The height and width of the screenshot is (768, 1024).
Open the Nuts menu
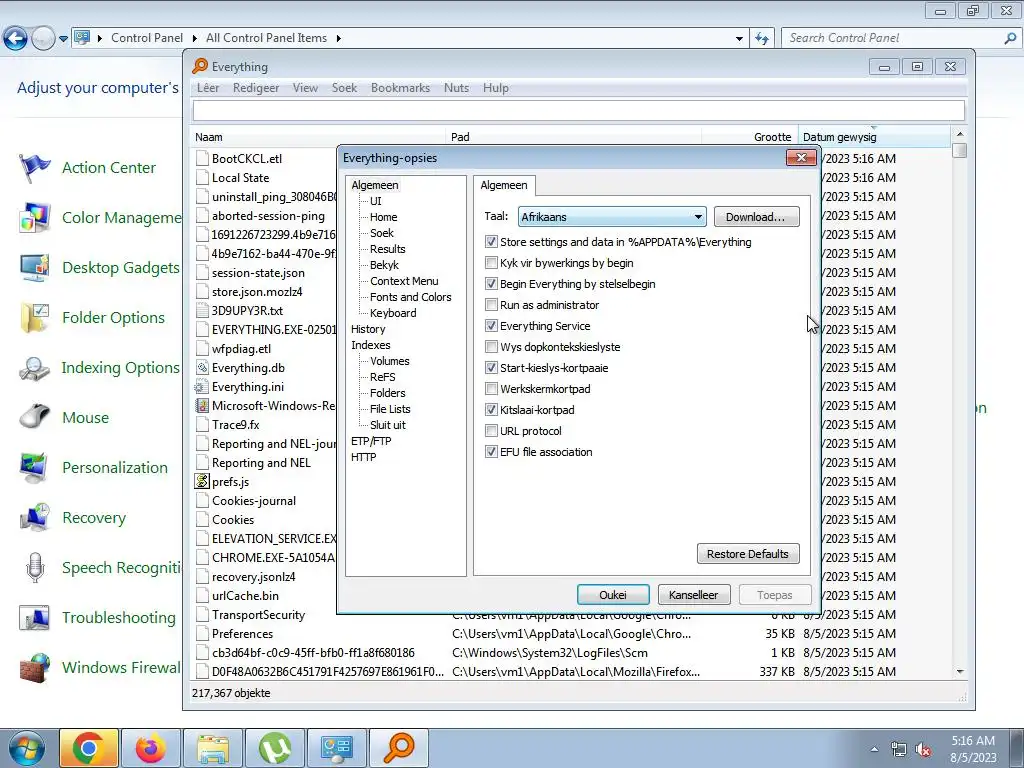point(456,88)
